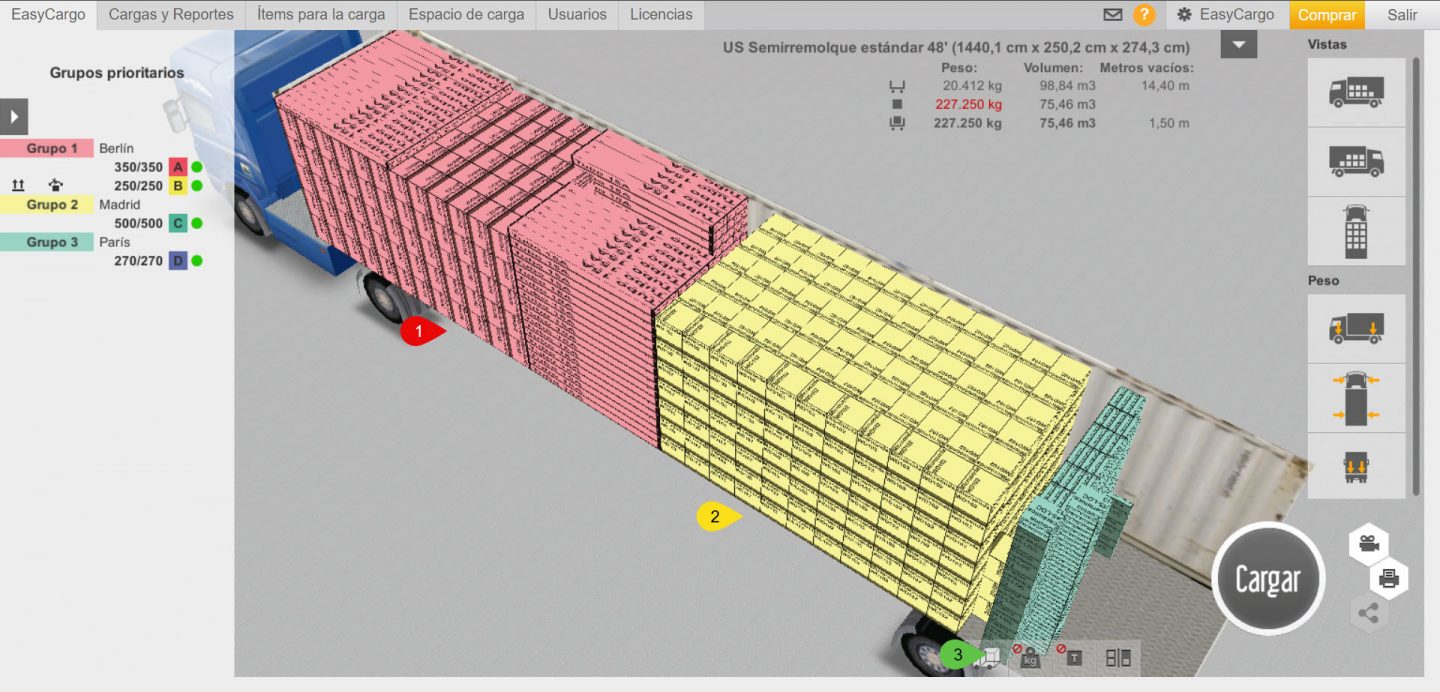The width and height of the screenshot is (1440, 692).
Task: Expand the left side panel arrow
Action: [14, 116]
